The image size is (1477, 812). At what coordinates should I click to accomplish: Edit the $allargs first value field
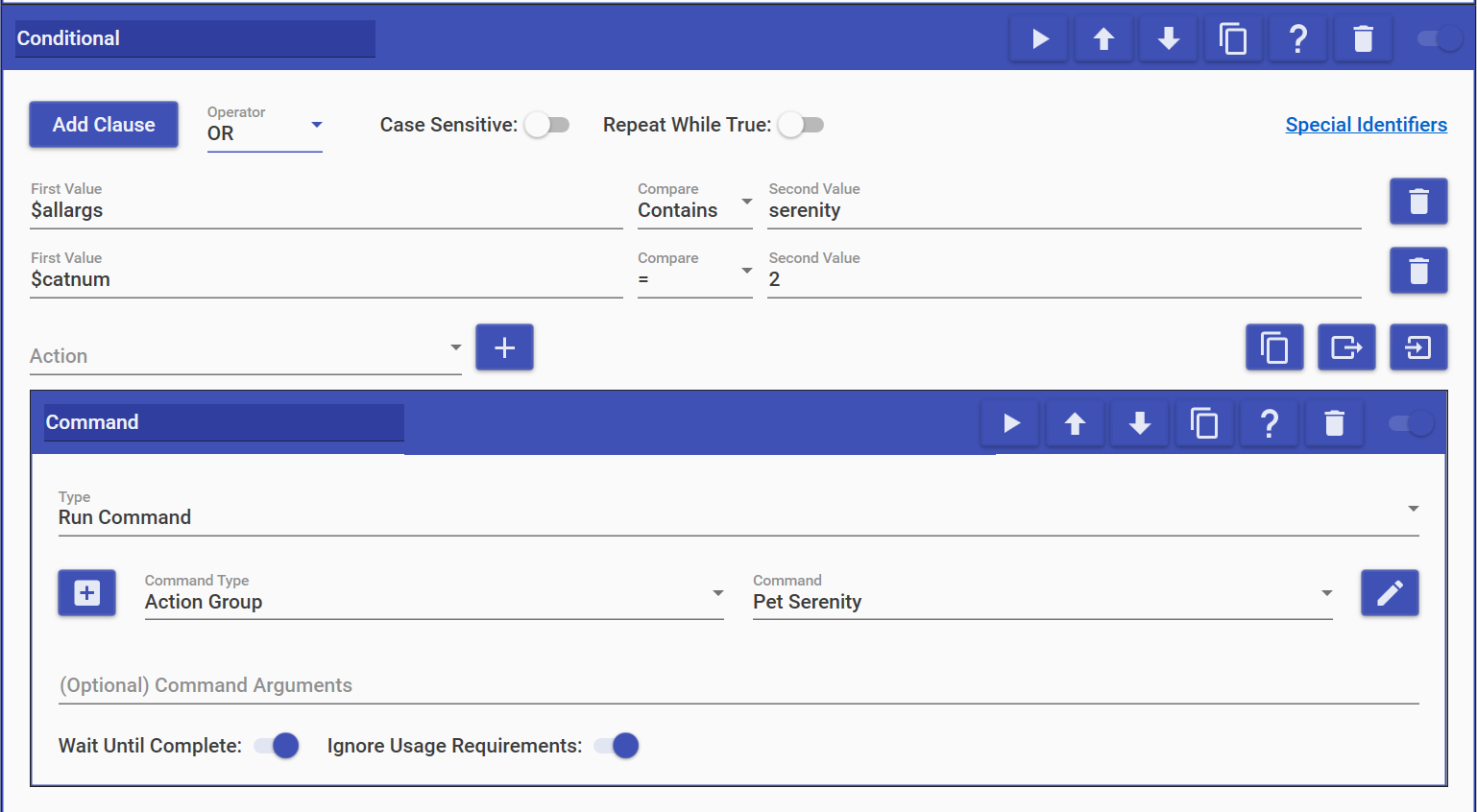(327, 203)
